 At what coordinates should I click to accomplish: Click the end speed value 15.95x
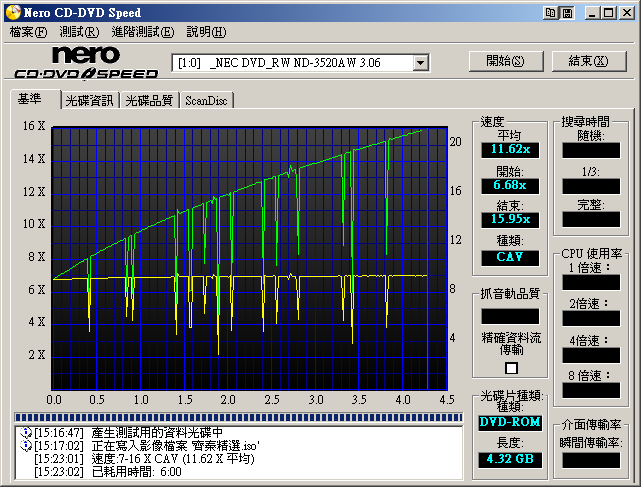(510, 220)
